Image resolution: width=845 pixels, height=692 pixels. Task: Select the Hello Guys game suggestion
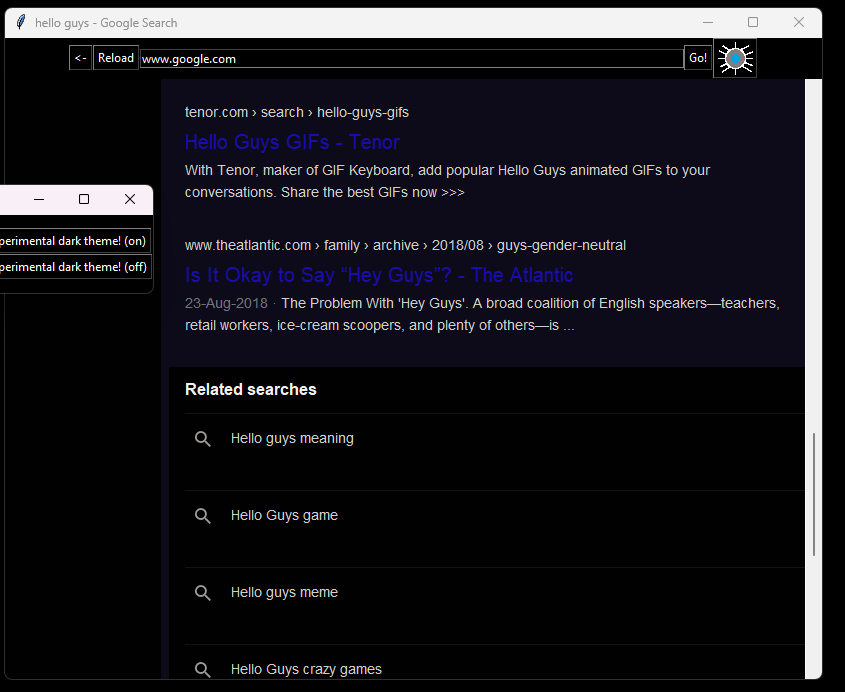coord(284,515)
